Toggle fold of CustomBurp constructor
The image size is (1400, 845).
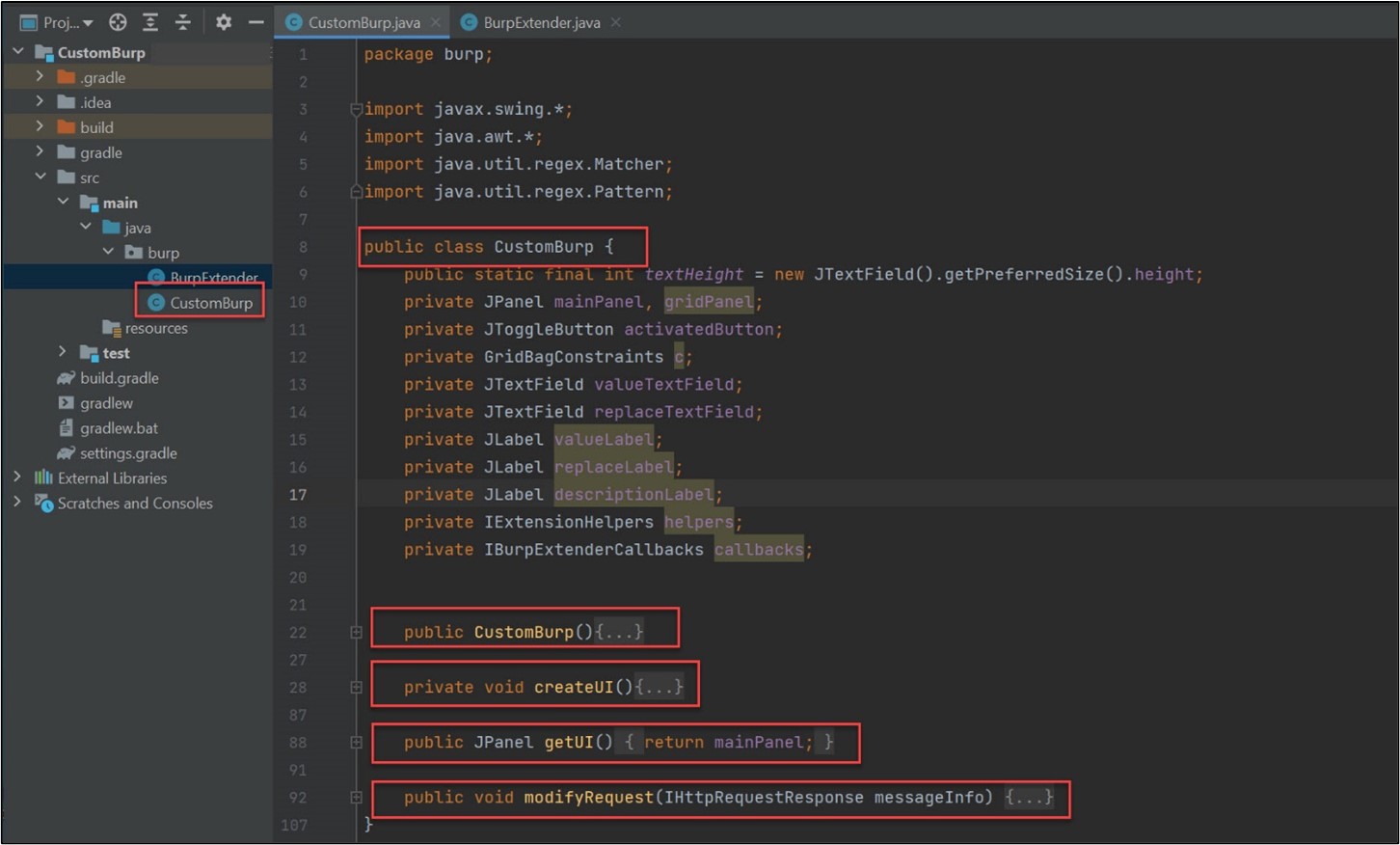356,633
